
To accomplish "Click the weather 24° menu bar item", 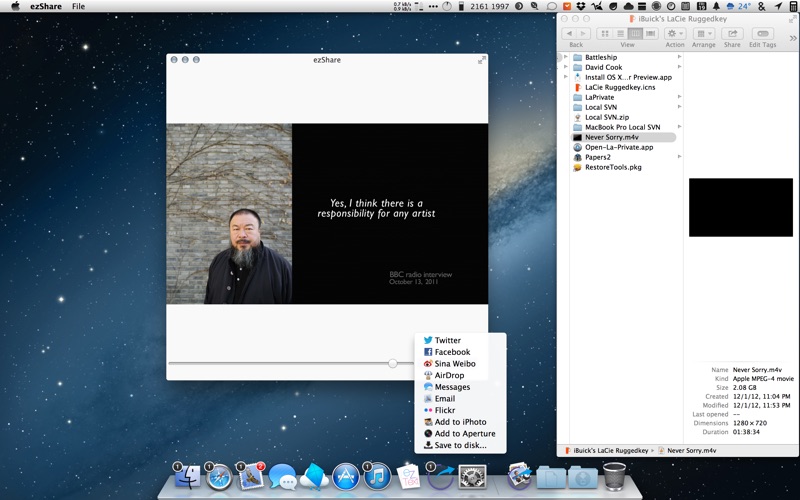I will 738,6.
